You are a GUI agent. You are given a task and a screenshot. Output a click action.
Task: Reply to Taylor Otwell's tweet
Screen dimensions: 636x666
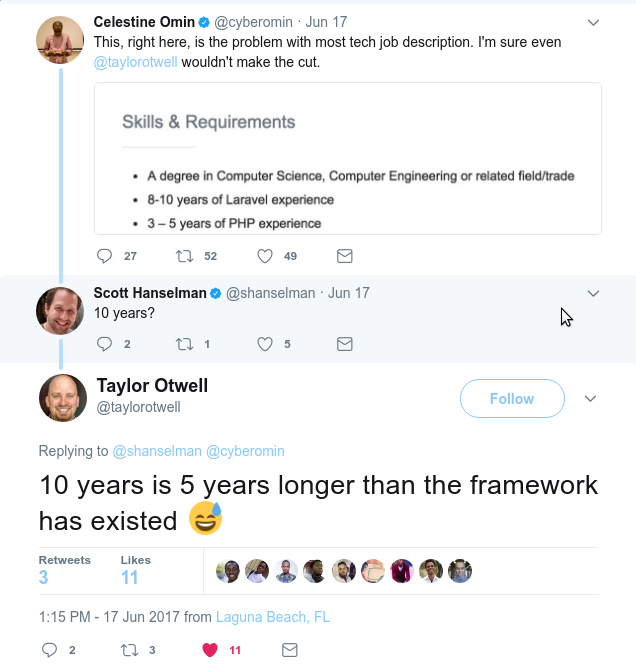[50, 650]
